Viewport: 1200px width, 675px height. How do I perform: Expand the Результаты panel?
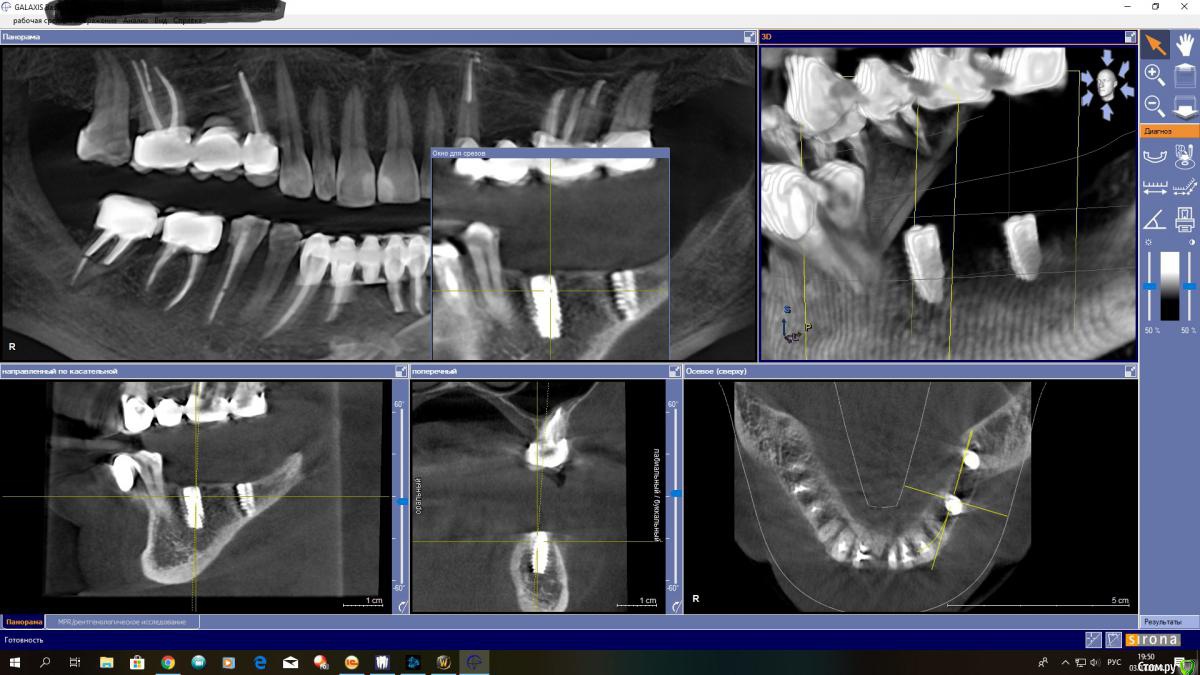(1163, 621)
